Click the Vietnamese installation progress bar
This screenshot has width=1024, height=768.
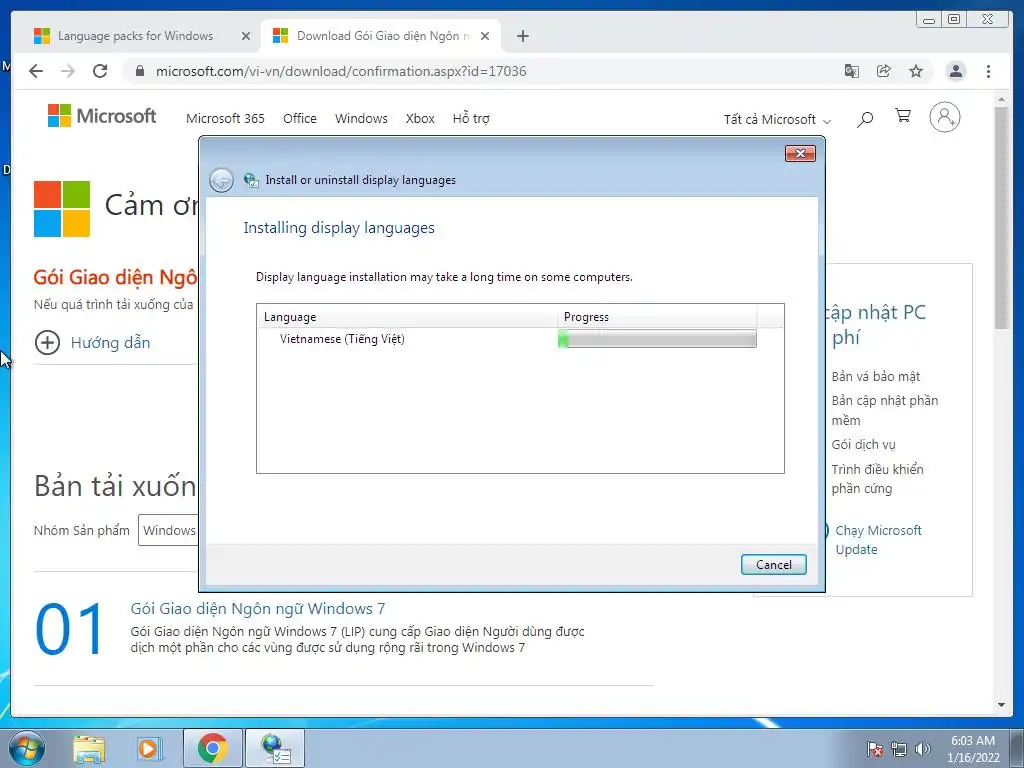coord(657,339)
